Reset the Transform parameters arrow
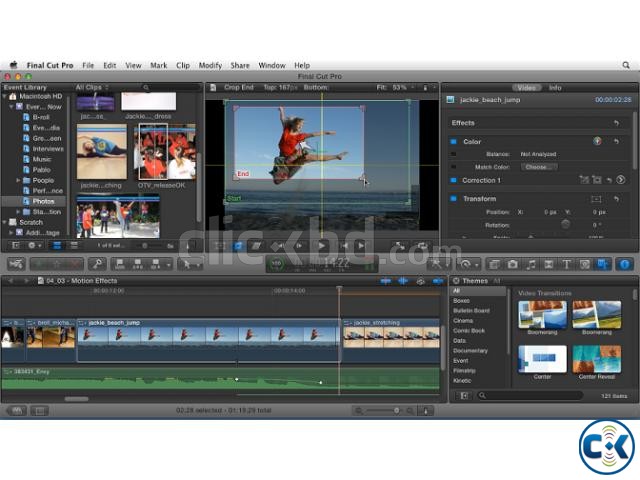This screenshot has width=640, height=480. (616, 199)
